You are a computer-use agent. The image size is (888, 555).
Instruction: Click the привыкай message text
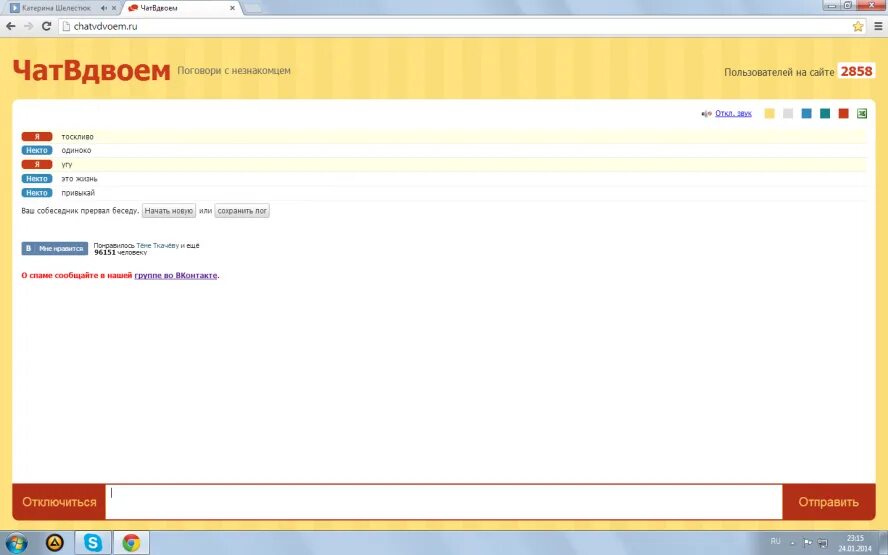pyautogui.click(x=78, y=193)
